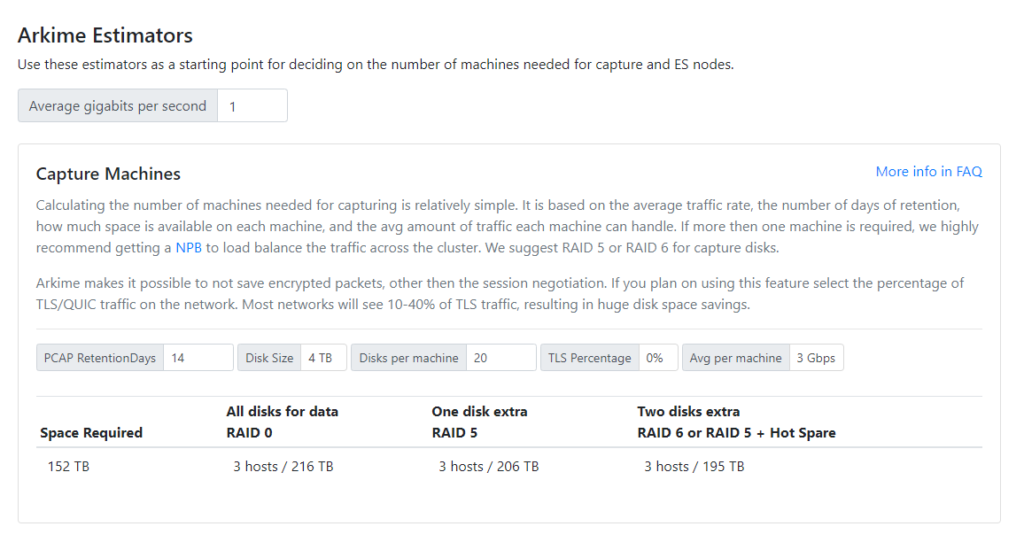
Task: Click the 3 hosts / 206 TB cell
Action: (x=488, y=466)
